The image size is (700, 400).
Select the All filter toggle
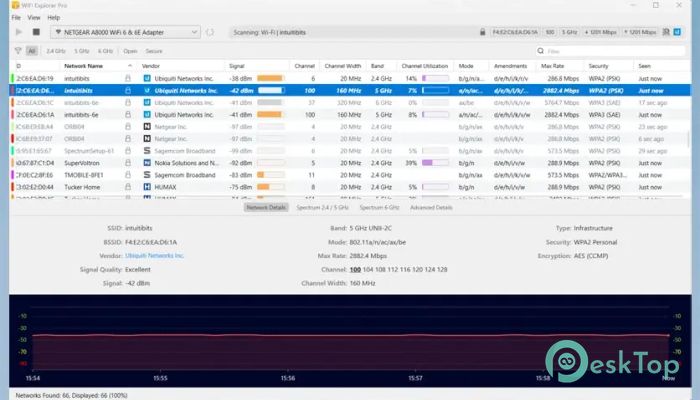32,51
